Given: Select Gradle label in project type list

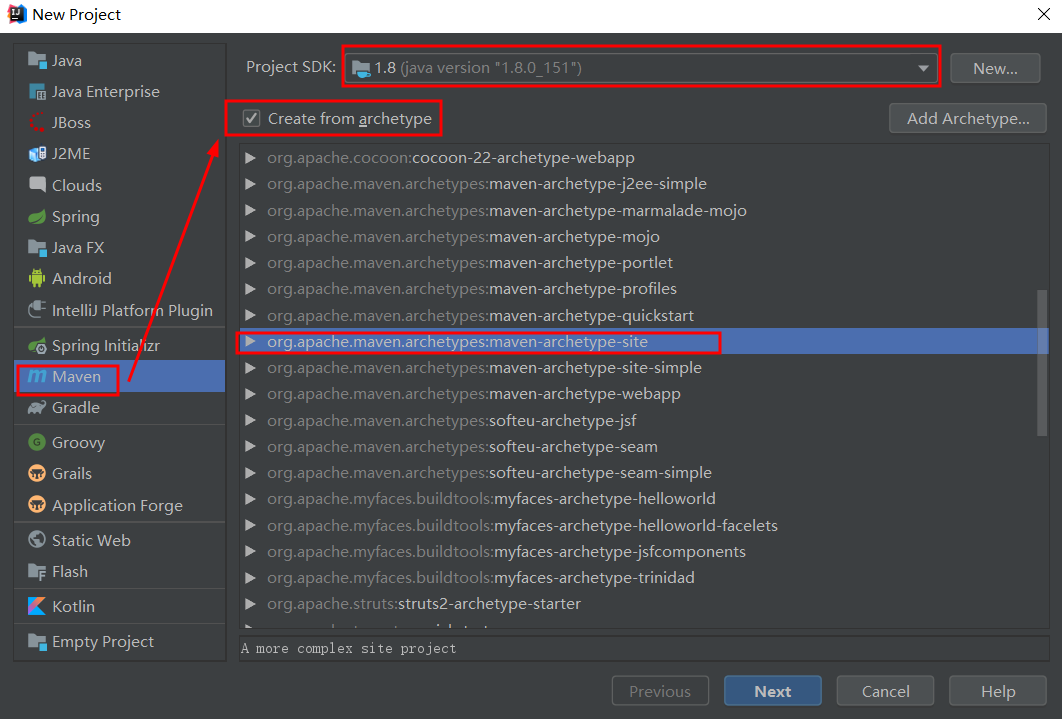Looking at the screenshot, I should (76, 408).
